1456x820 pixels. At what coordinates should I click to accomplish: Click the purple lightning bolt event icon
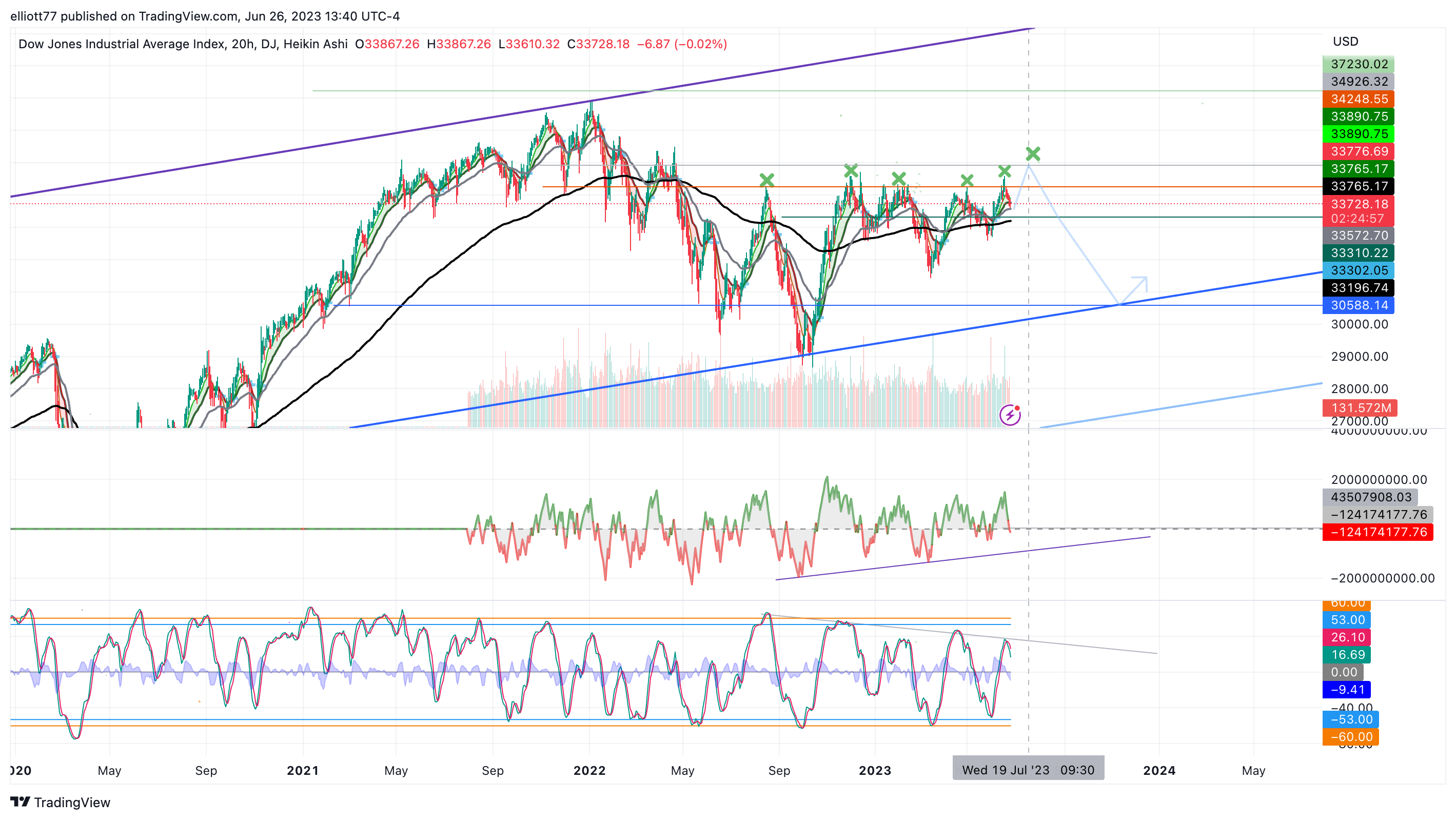tap(1010, 415)
